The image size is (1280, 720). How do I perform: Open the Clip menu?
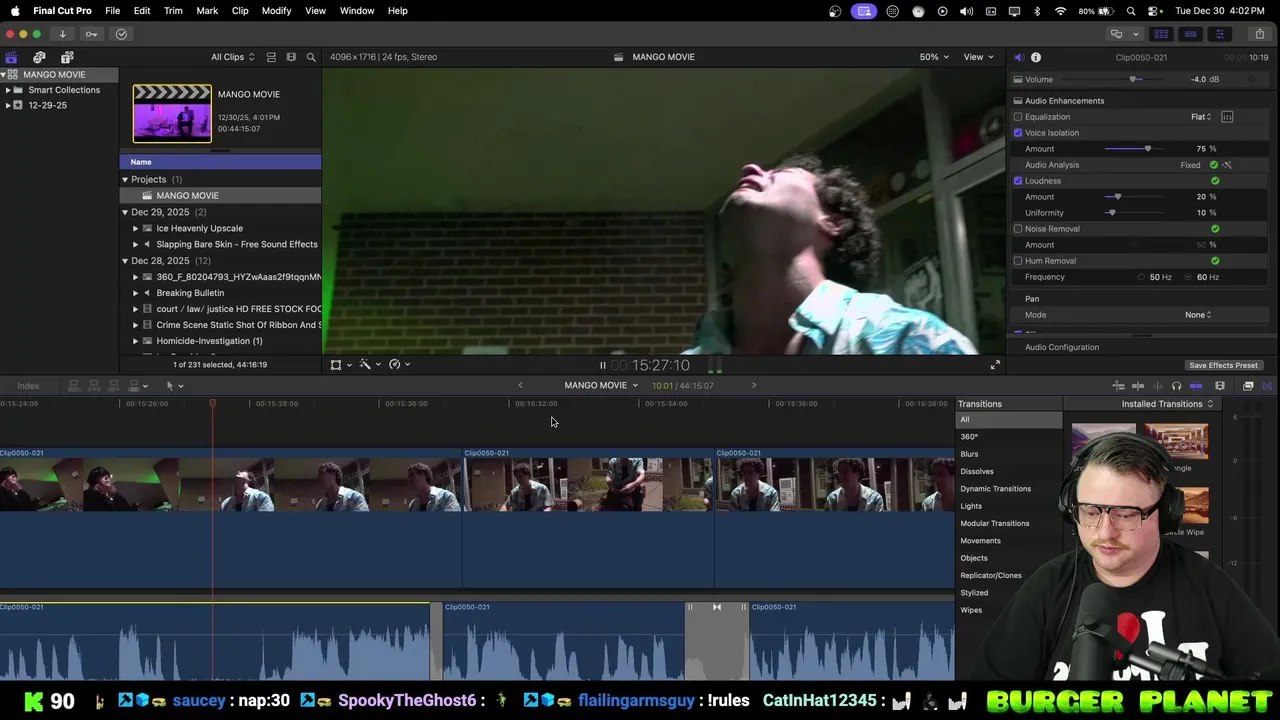coord(240,11)
